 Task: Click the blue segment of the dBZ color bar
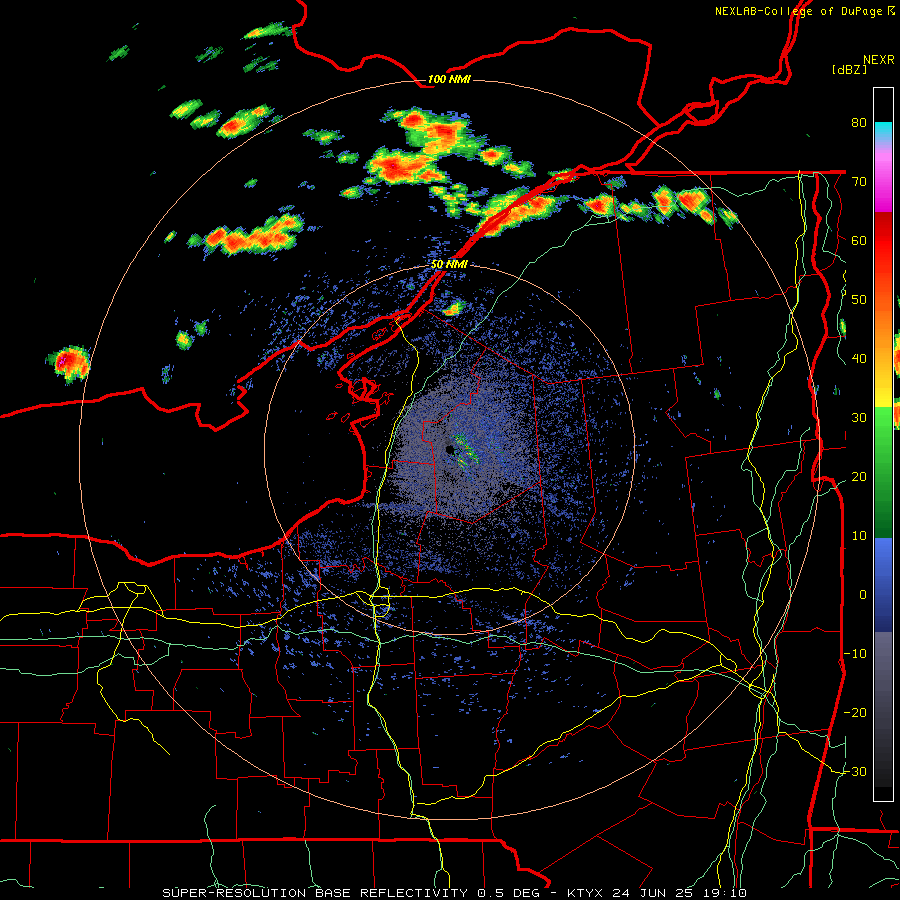coord(883,584)
